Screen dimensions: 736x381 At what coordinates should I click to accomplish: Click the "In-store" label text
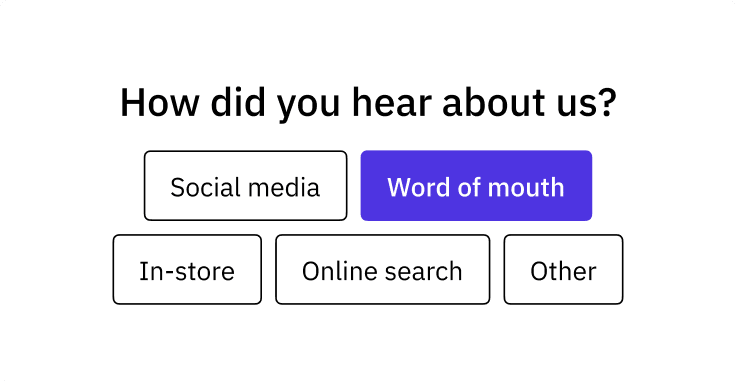click(187, 271)
